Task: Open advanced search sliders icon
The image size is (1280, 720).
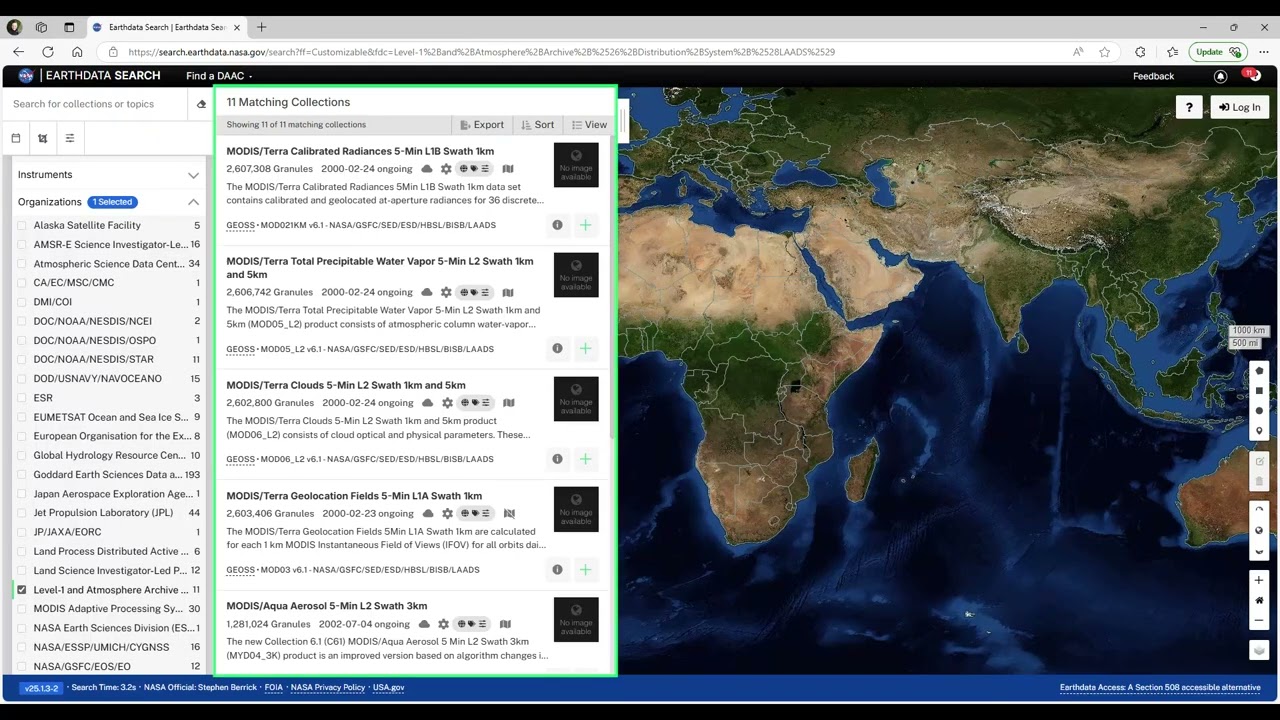Action: pyautogui.click(x=70, y=138)
